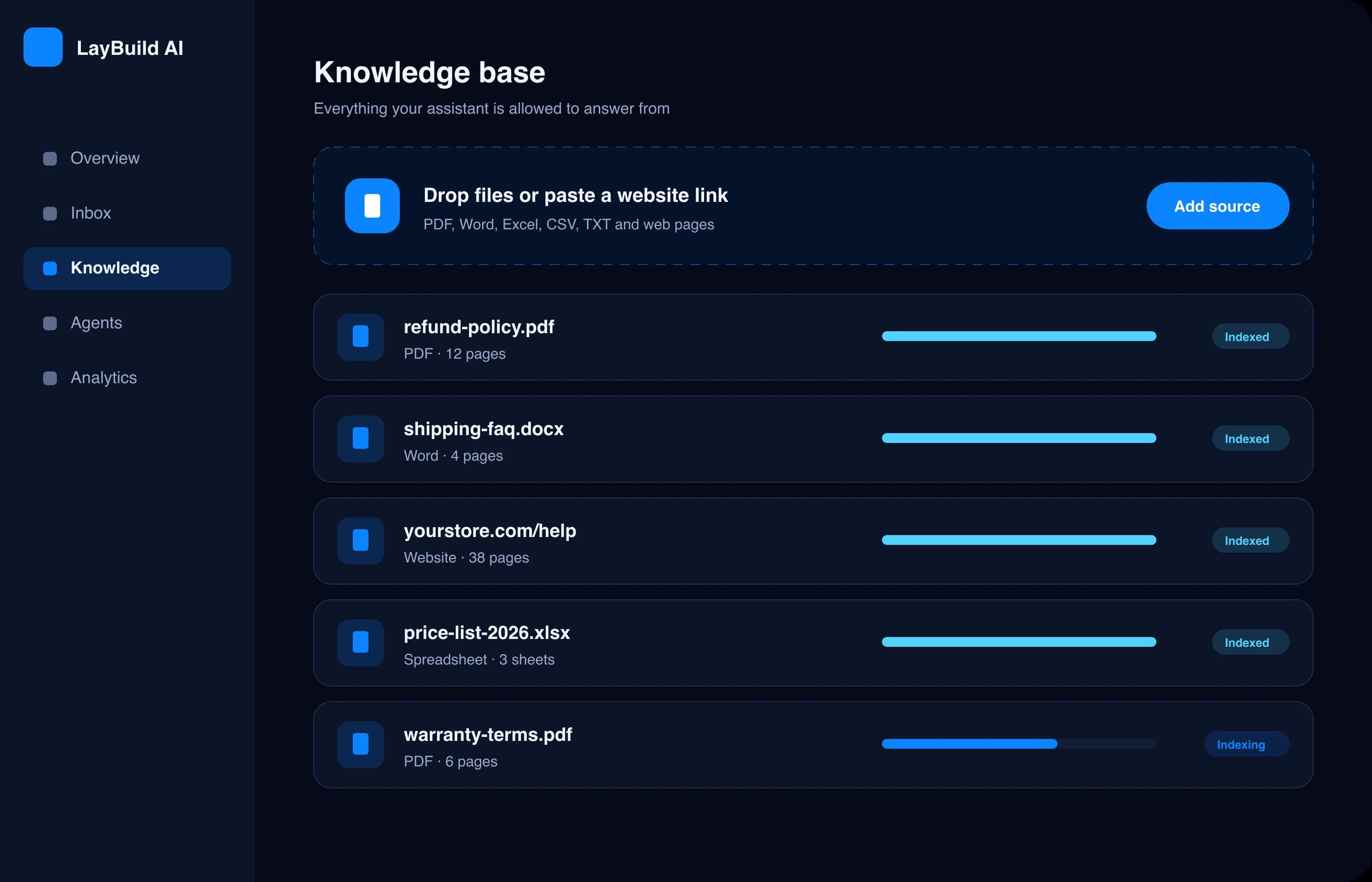The image size is (1372, 882).
Task: Click the Indexed badge for price-list-2026.xlsx
Action: (1250, 642)
